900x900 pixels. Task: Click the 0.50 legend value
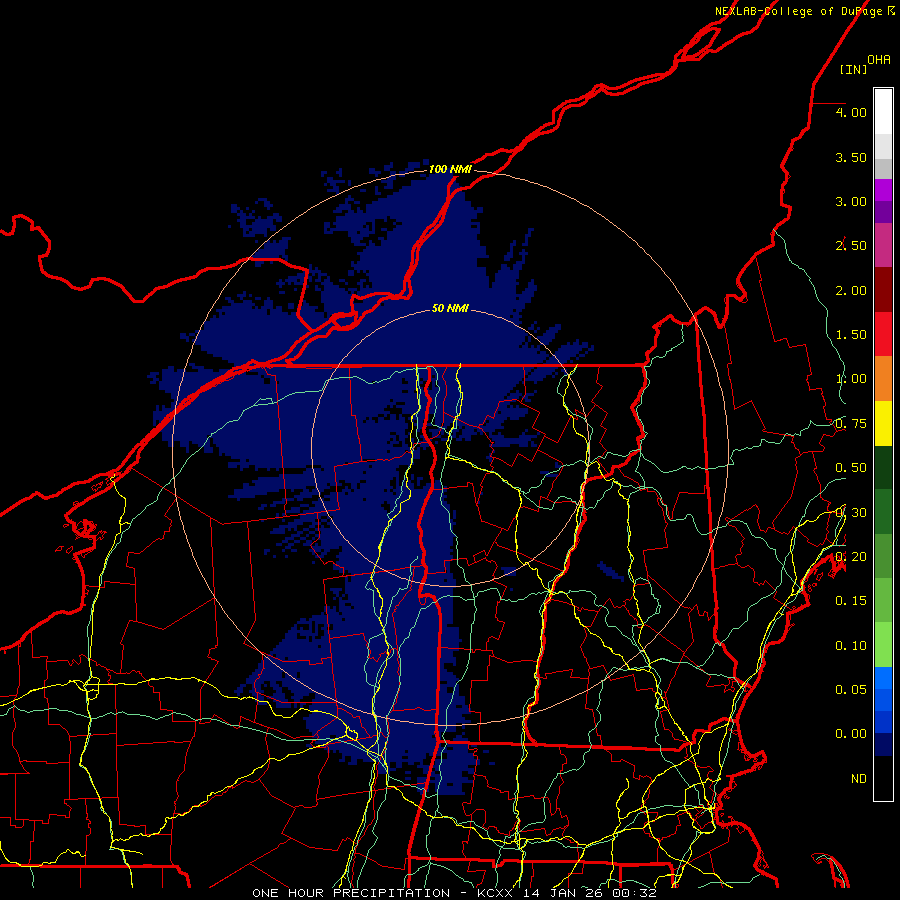click(x=851, y=468)
